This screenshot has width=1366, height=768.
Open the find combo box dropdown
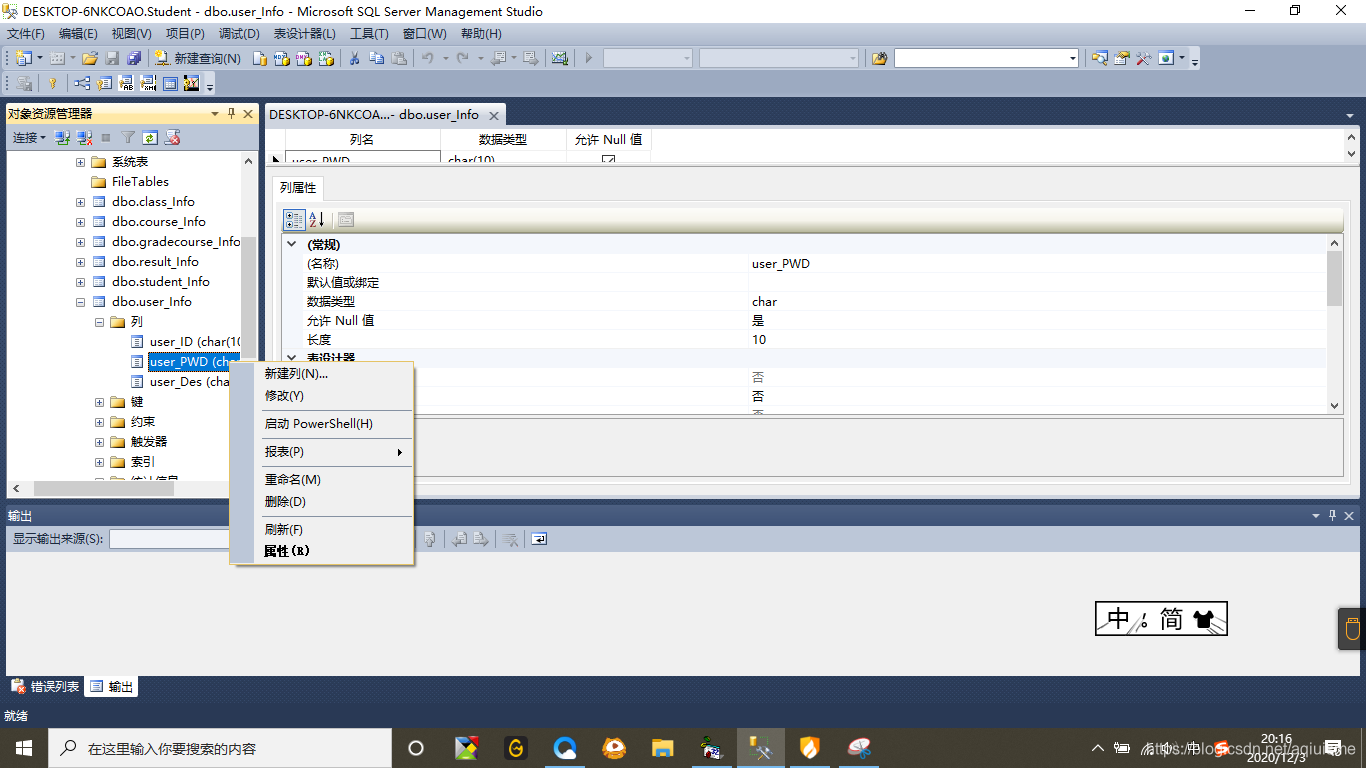click(1073, 58)
